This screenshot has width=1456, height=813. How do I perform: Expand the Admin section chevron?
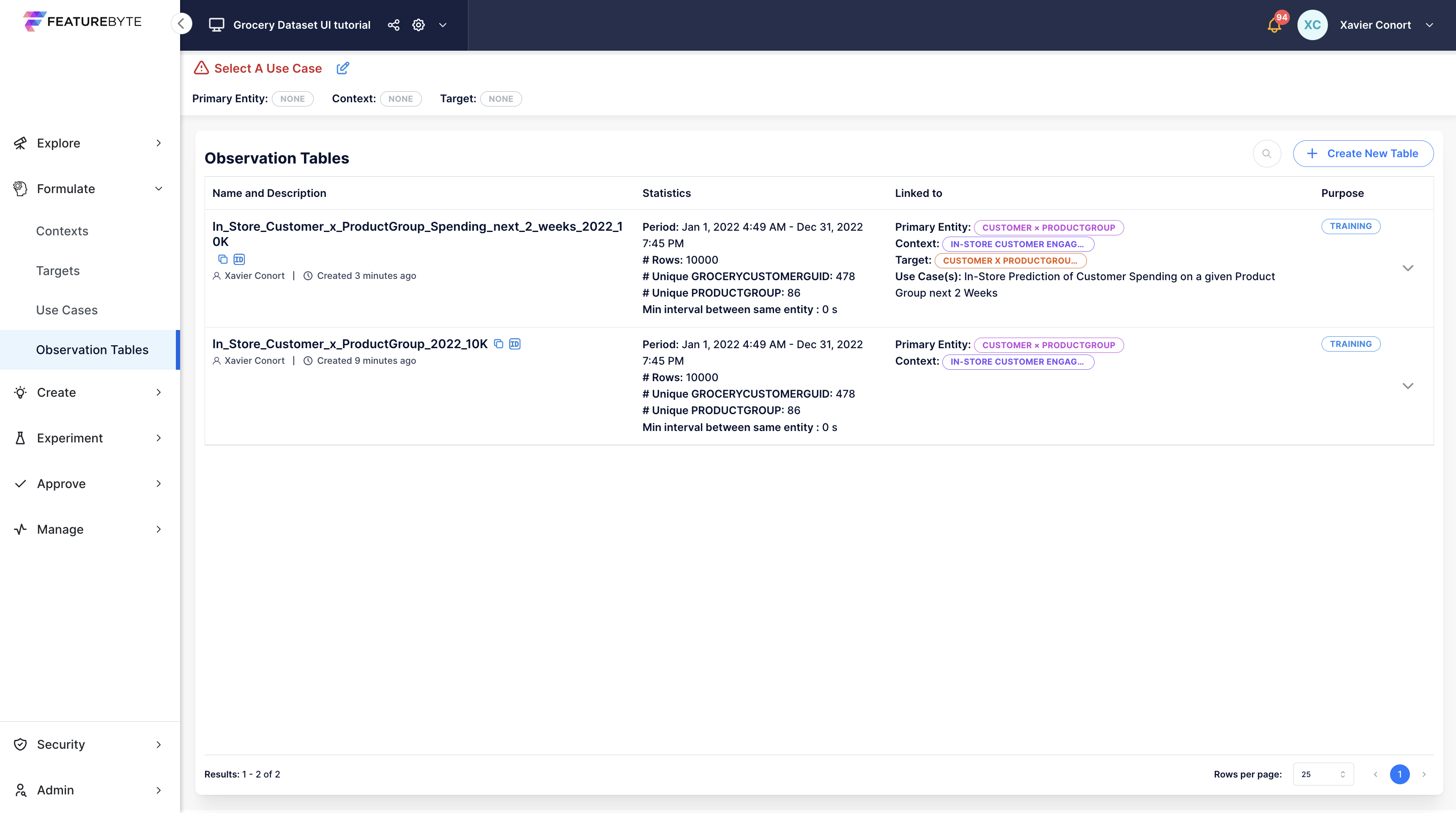coord(159,791)
